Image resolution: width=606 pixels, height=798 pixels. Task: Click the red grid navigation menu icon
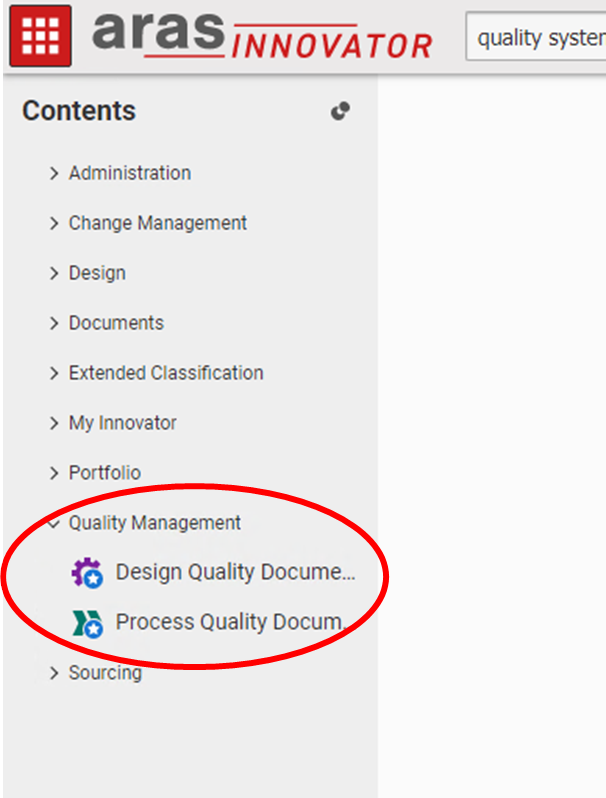40,35
